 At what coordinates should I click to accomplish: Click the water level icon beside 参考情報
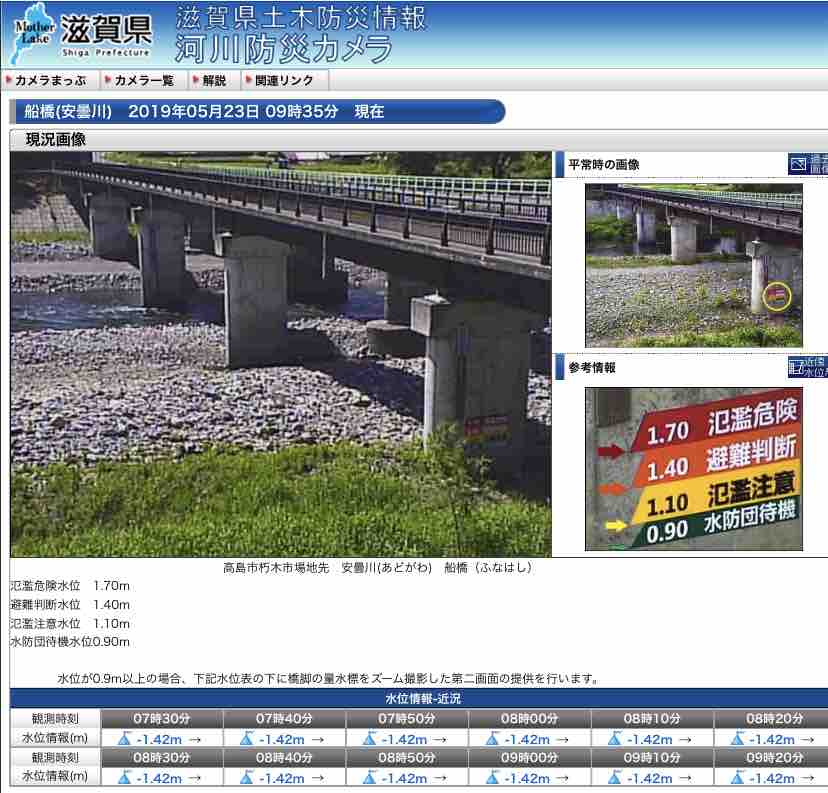tap(808, 367)
